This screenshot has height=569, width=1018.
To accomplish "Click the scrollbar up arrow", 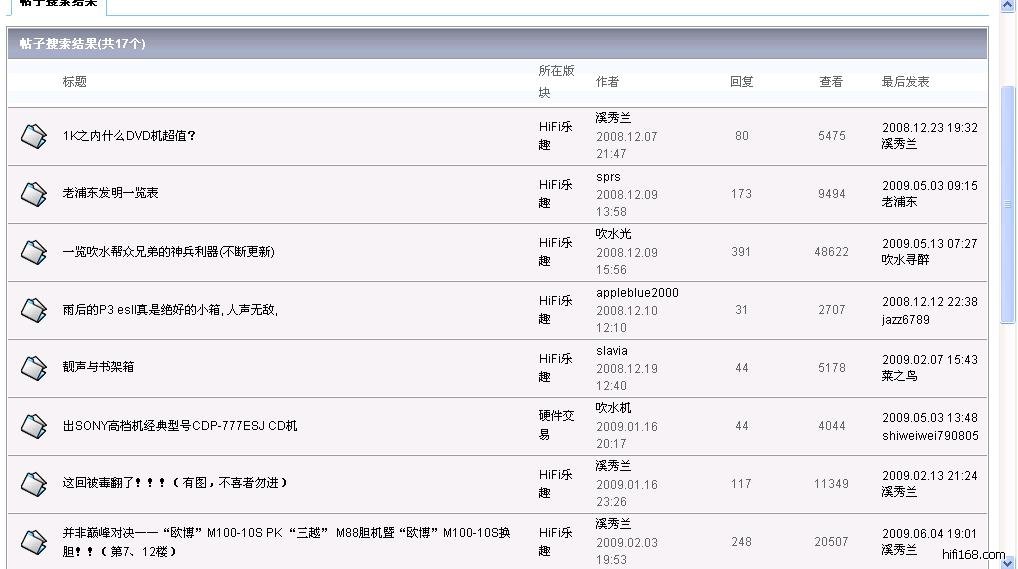I will pos(1008,6).
